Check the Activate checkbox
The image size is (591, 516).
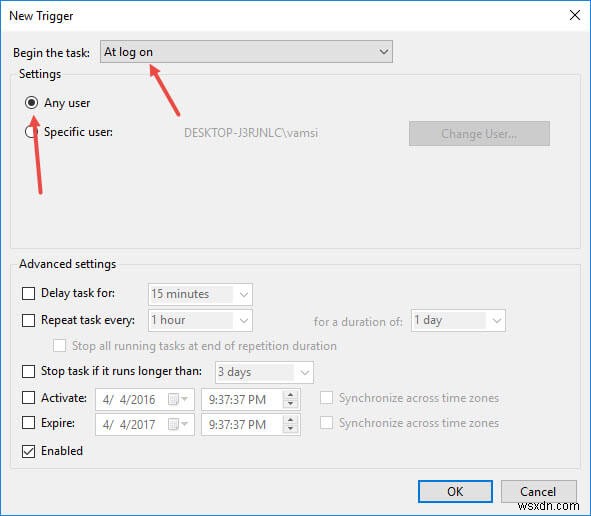tap(29, 398)
